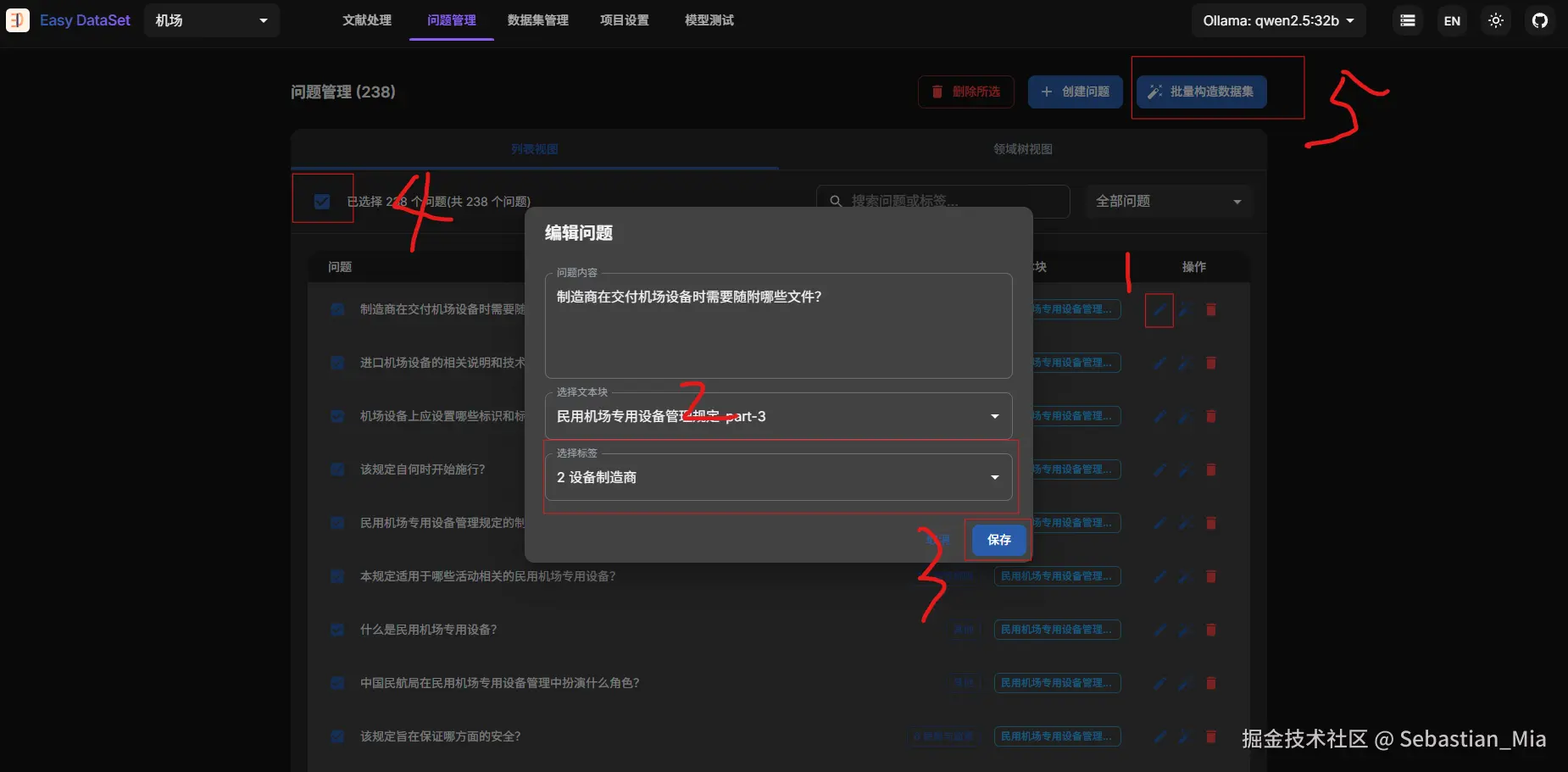Screen dimensions: 1568x772
Task: Uncheck the question 什么是民用机场专用设备
Action: pyautogui.click(x=337, y=630)
